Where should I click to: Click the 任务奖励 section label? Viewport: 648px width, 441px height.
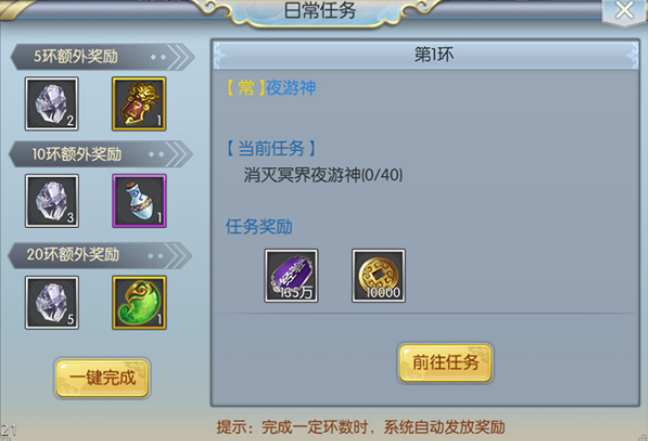tap(259, 226)
